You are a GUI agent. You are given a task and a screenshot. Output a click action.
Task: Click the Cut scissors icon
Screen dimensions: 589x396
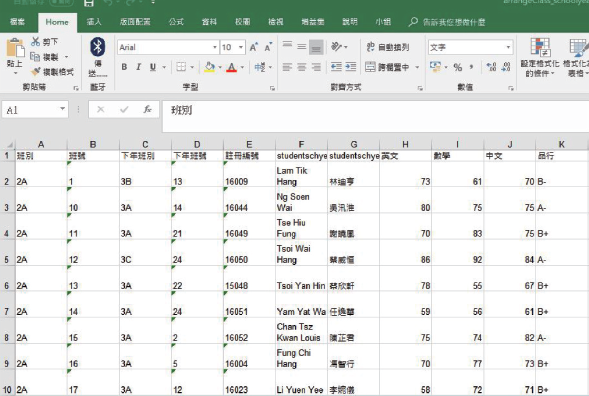36,42
